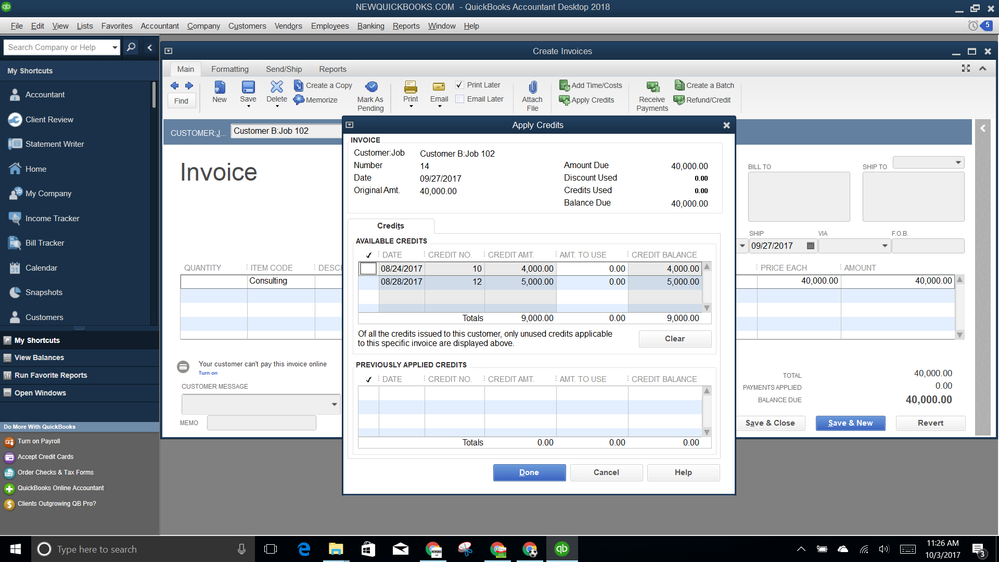Click Apply Credits toolbar item
Viewport: 999px width, 562px height.
click(587, 100)
